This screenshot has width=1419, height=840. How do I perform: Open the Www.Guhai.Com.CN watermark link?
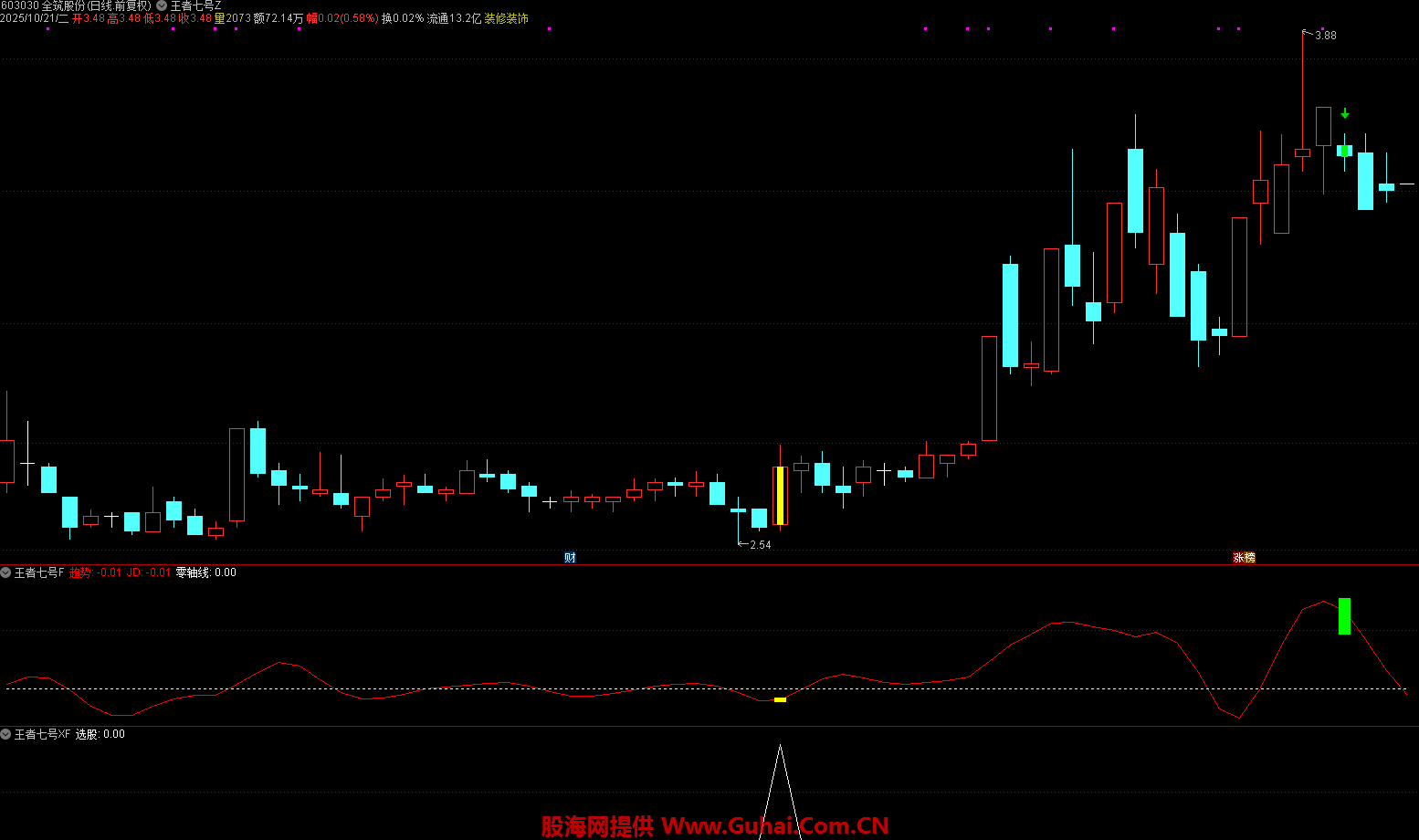774,826
